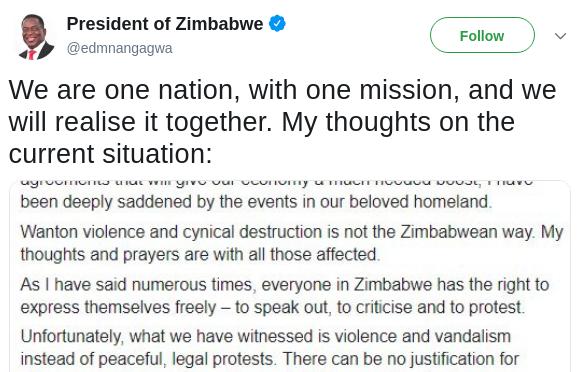
Task: Click line starting 'Wanton violence and cynical destruction'
Action: click(x=292, y=232)
